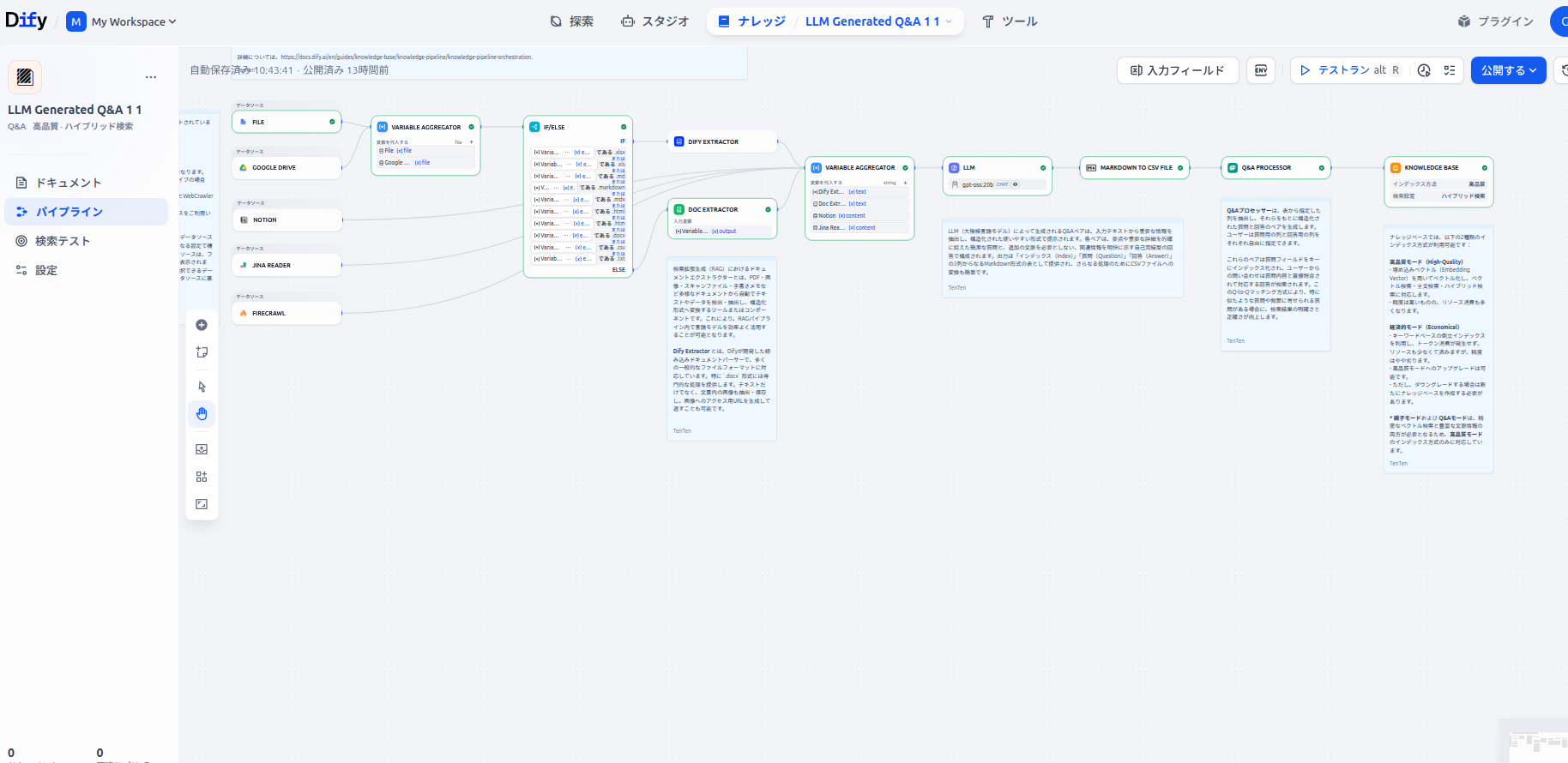Select パイプライン in the sidebar
This screenshot has height=763, width=1568.
tap(87, 212)
